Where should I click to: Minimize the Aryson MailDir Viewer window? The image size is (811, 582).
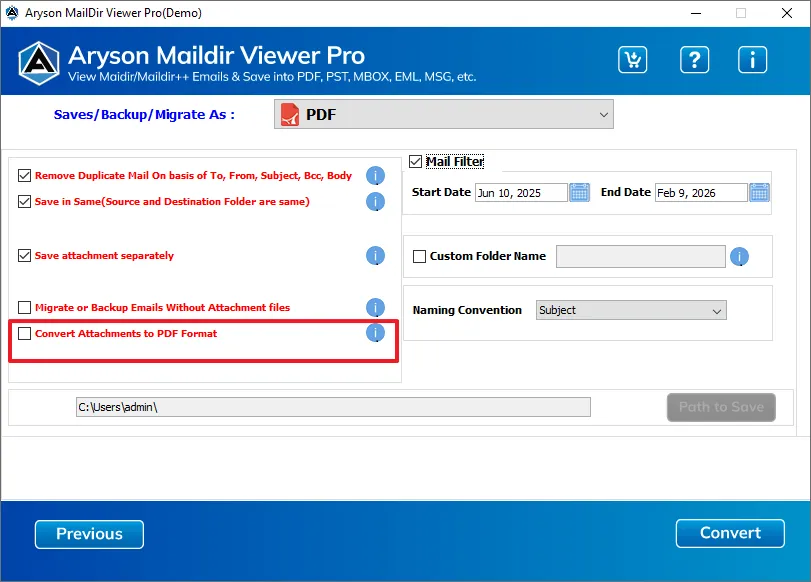[696, 13]
